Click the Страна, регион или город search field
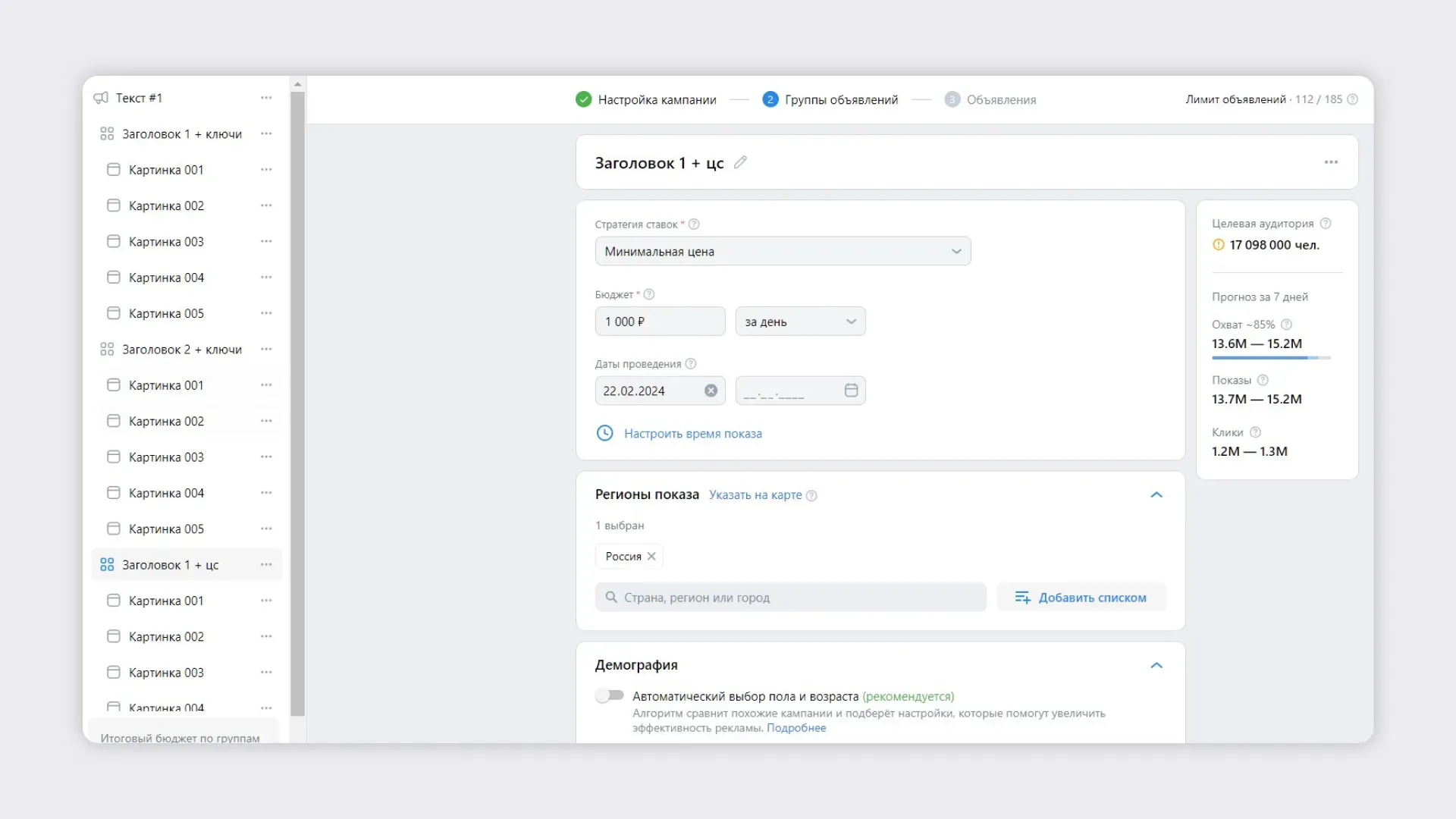 coord(790,598)
